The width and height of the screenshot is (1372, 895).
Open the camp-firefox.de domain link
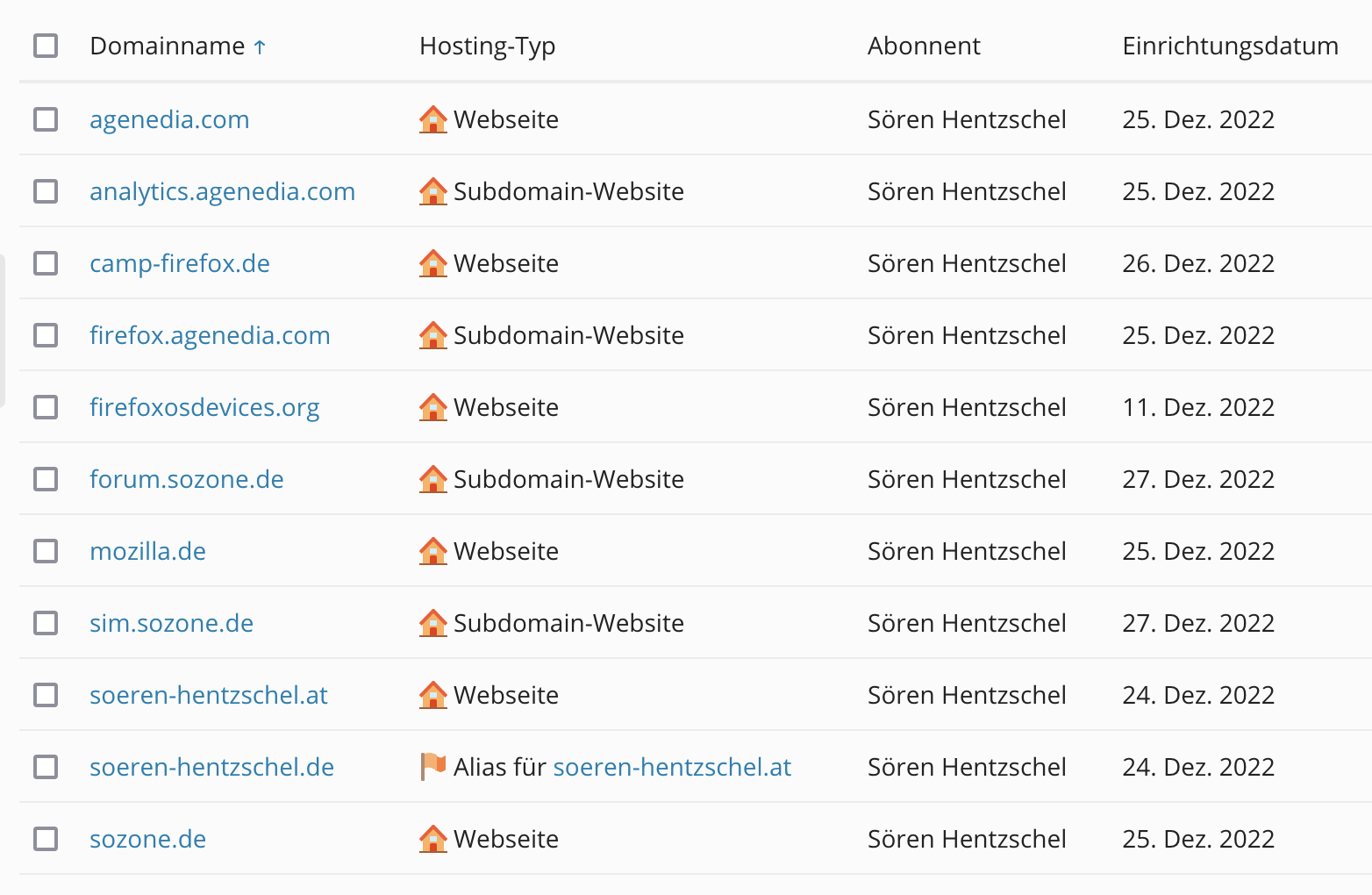coord(180,263)
